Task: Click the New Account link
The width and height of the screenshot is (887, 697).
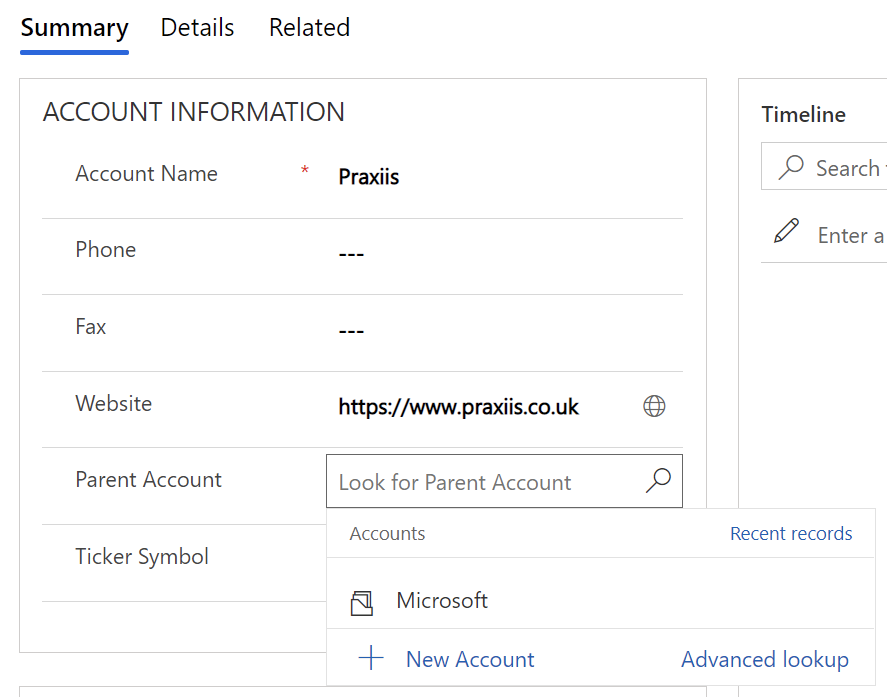Action: tap(470, 660)
